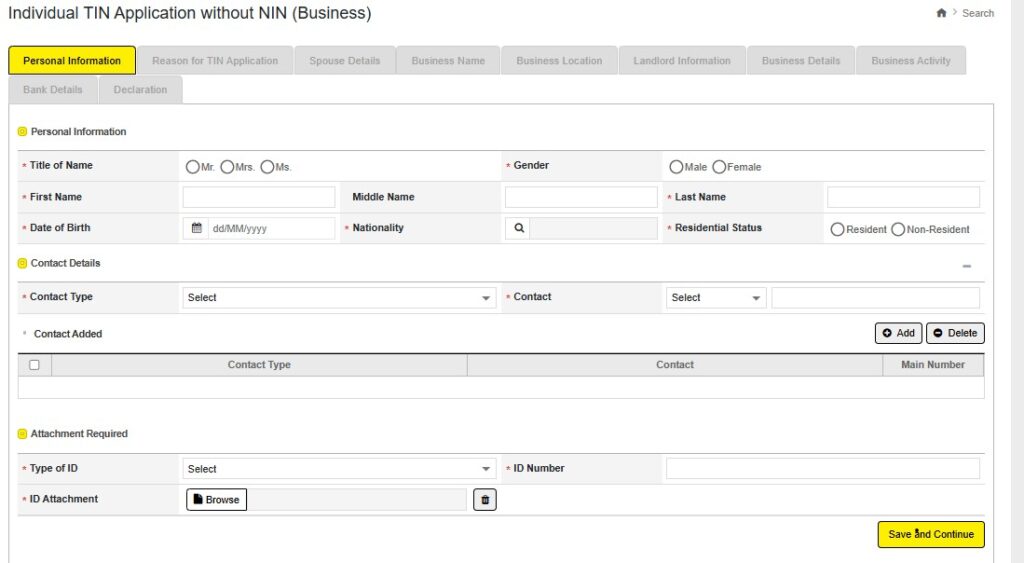
Task: Open the Declaration tab
Action: (140, 89)
